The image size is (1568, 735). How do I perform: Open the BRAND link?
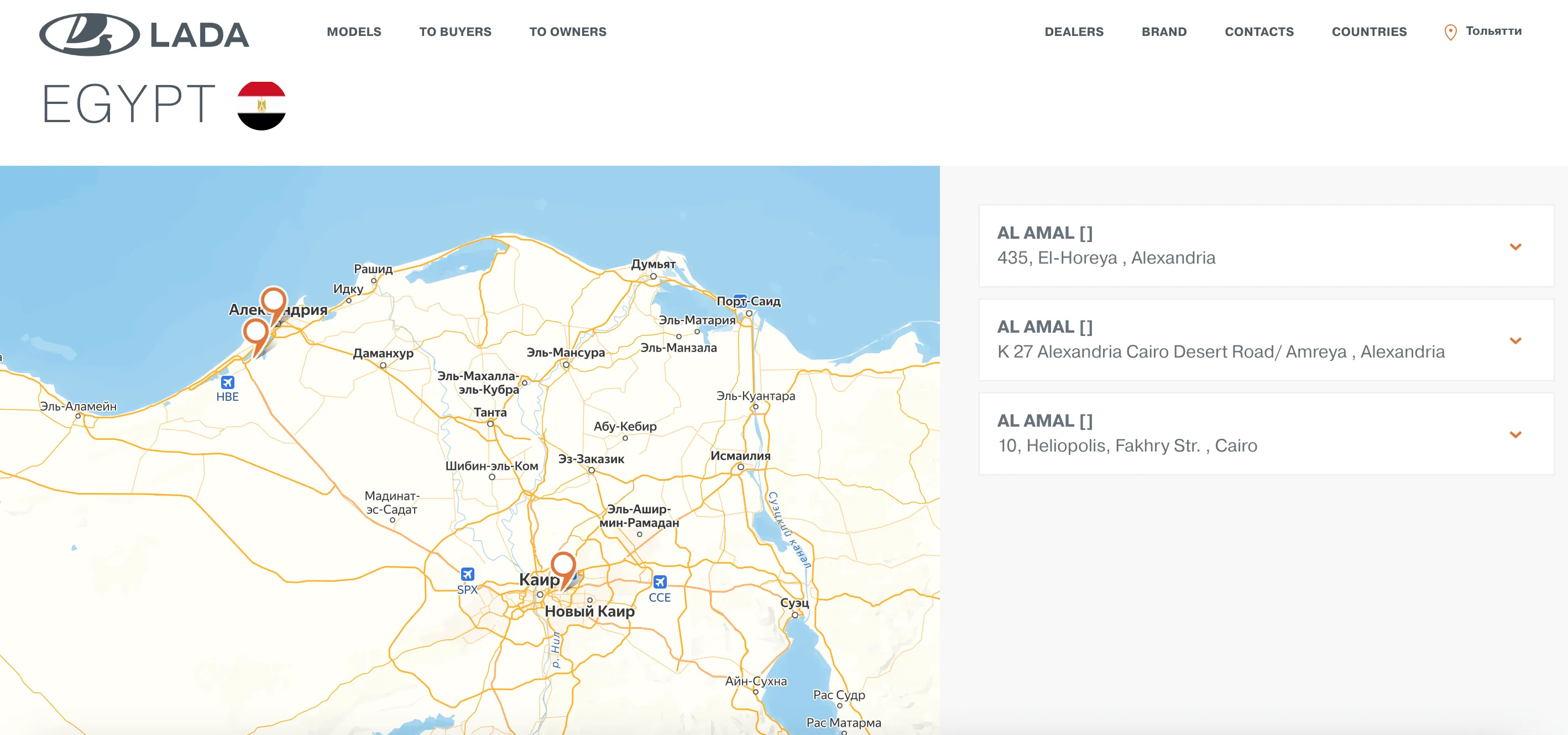(1163, 32)
